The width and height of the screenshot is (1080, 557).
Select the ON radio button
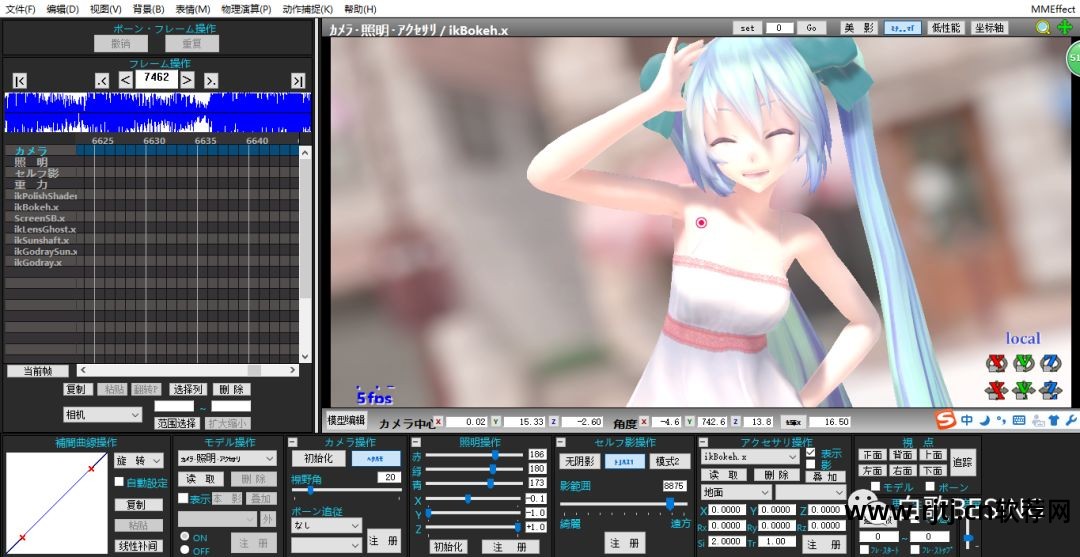[x=185, y=537]
